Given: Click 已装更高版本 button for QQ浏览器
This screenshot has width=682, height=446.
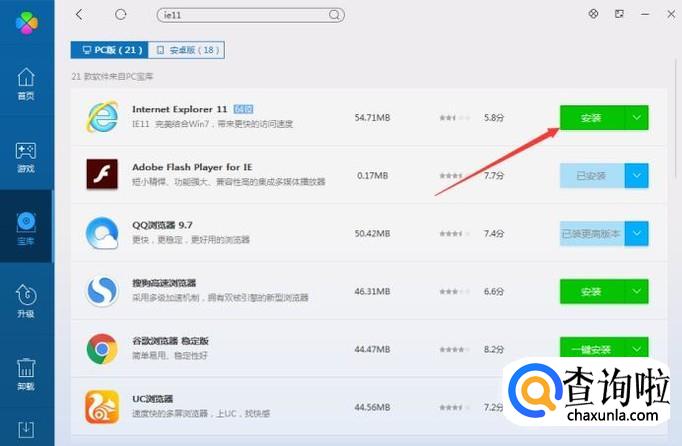Looking at the screenshot, I should [592, 234].
